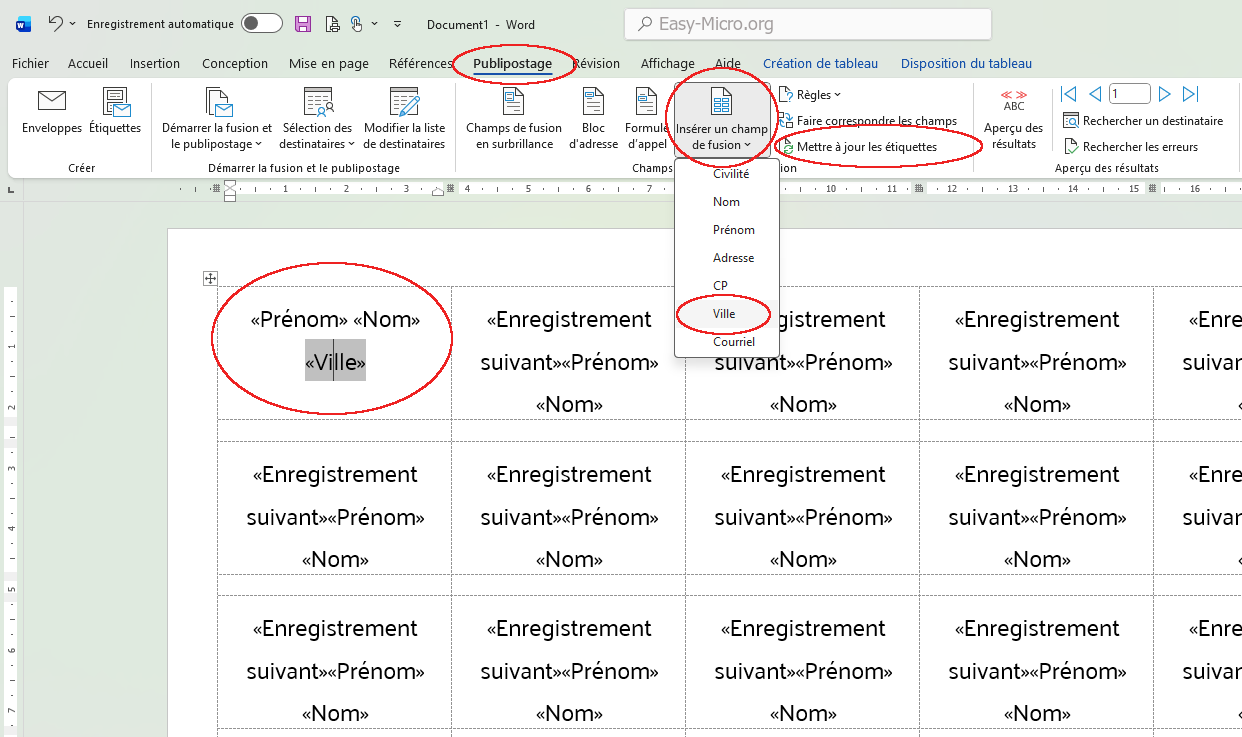1242x737 pixels.
Task: Click the record number input field
Action: tap(1128, 94)
